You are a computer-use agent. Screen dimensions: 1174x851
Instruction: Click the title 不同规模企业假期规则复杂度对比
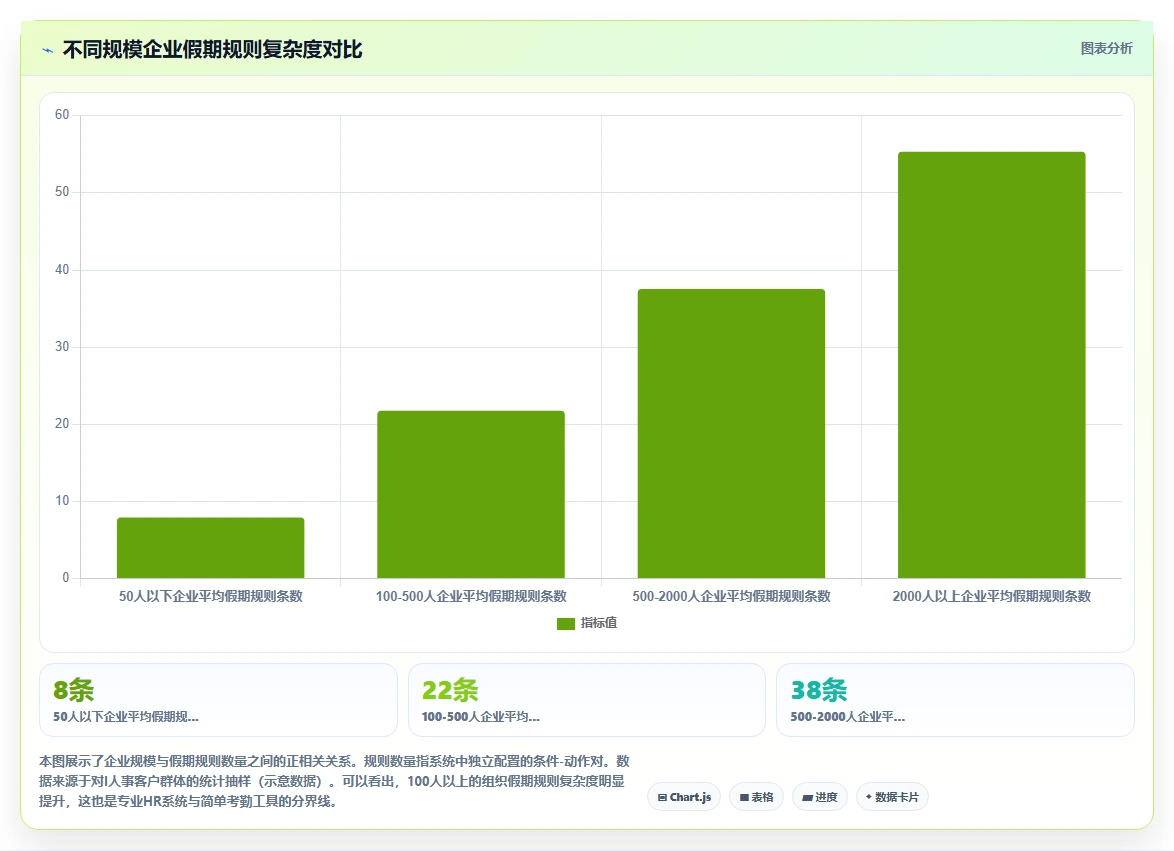(213, 49)
